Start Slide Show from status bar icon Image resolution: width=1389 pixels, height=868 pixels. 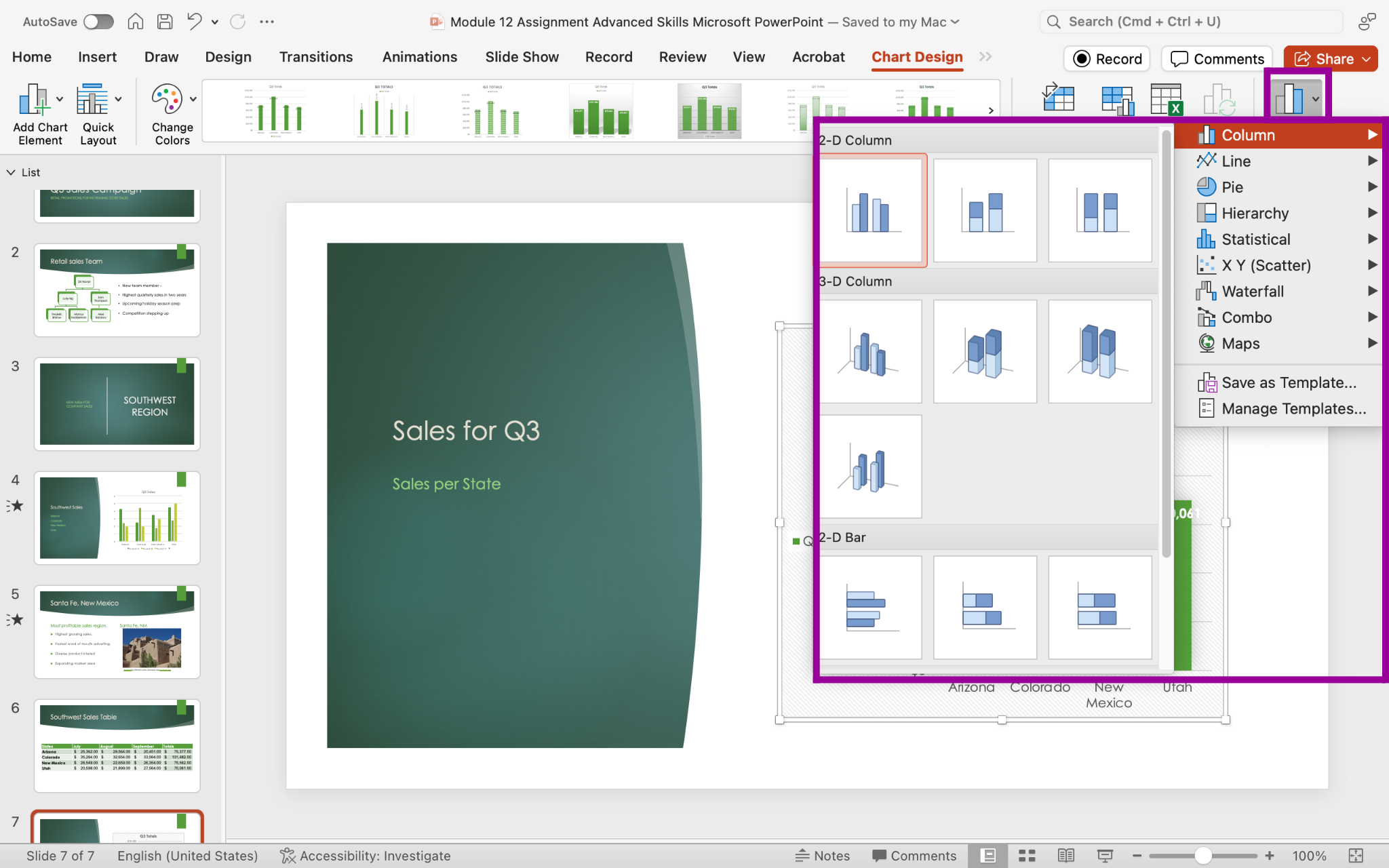tap(1105, 856)
